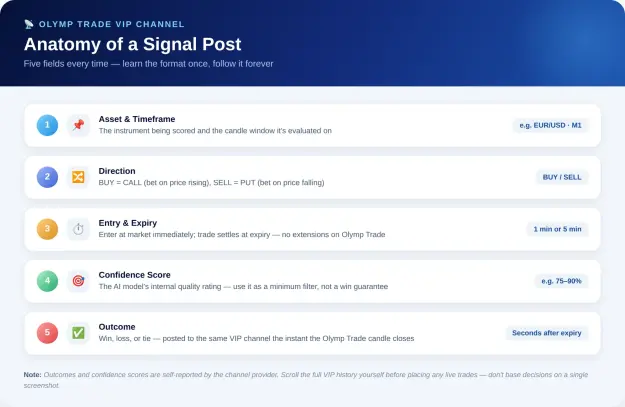625x407 pixels.
Task: Click the shuffle arrows icon beside Direction
Action: [78, 177]
